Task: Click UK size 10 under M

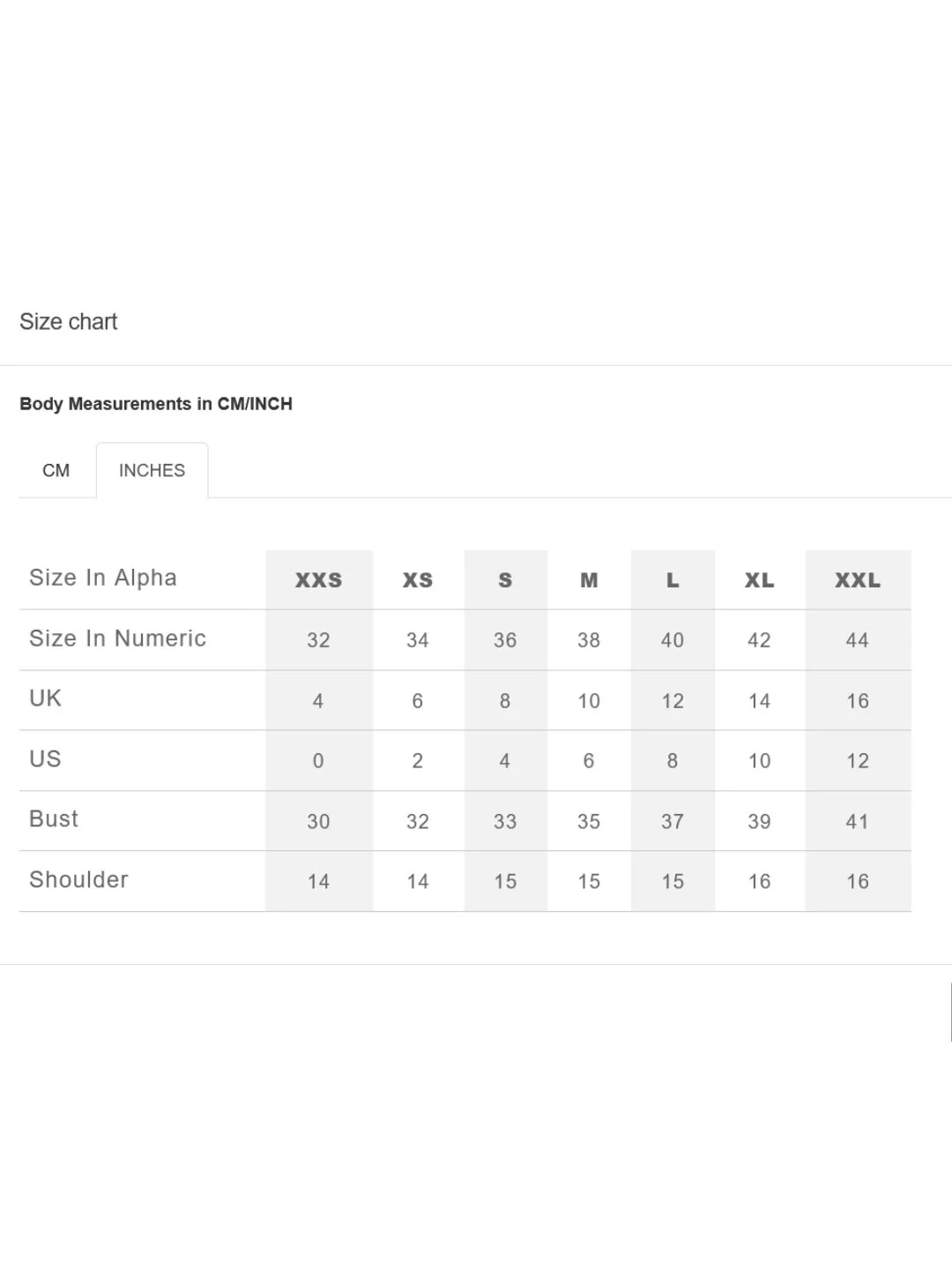Action: click(x=588, y=701)
